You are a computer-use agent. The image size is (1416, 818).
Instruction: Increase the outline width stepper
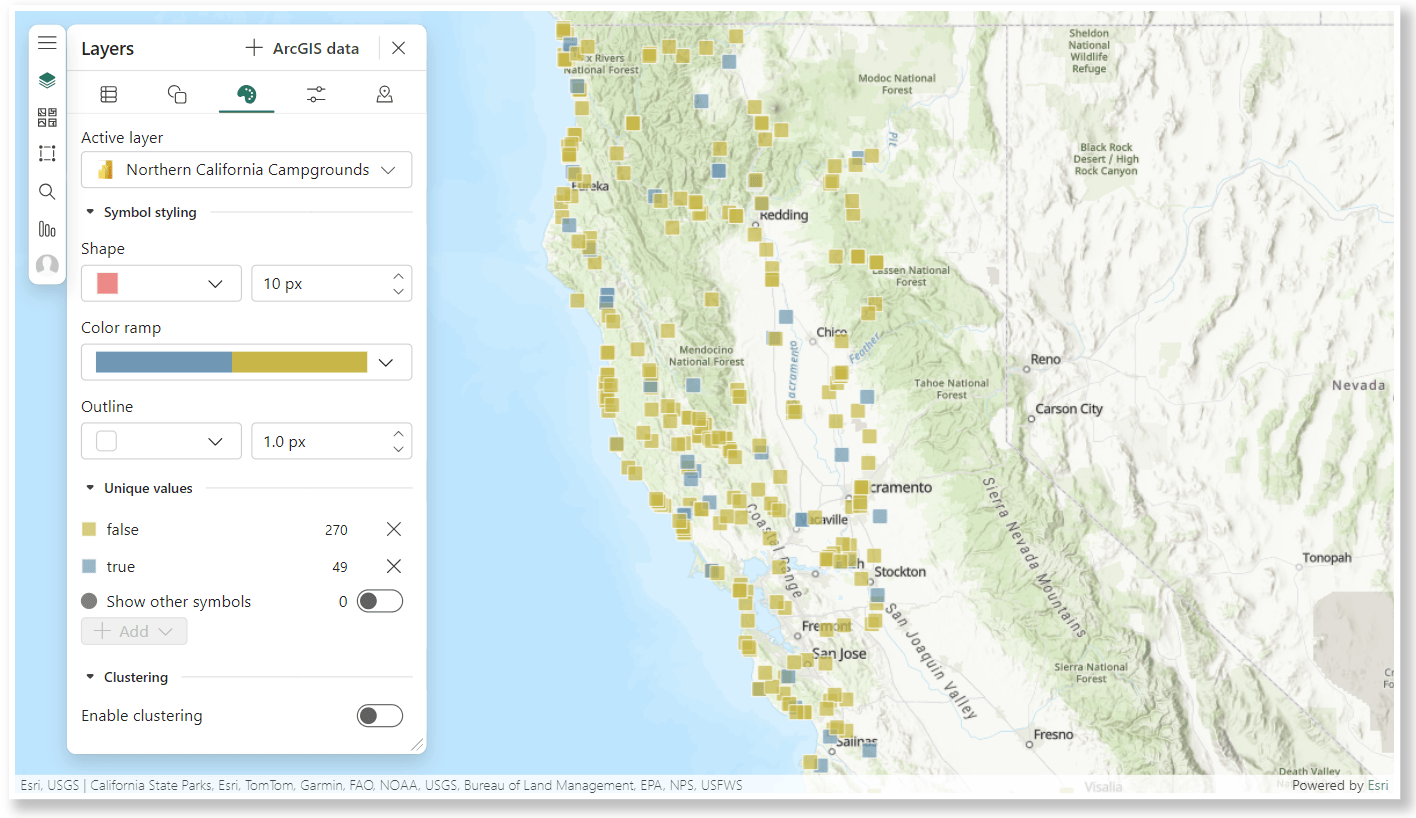coord(399,433)
